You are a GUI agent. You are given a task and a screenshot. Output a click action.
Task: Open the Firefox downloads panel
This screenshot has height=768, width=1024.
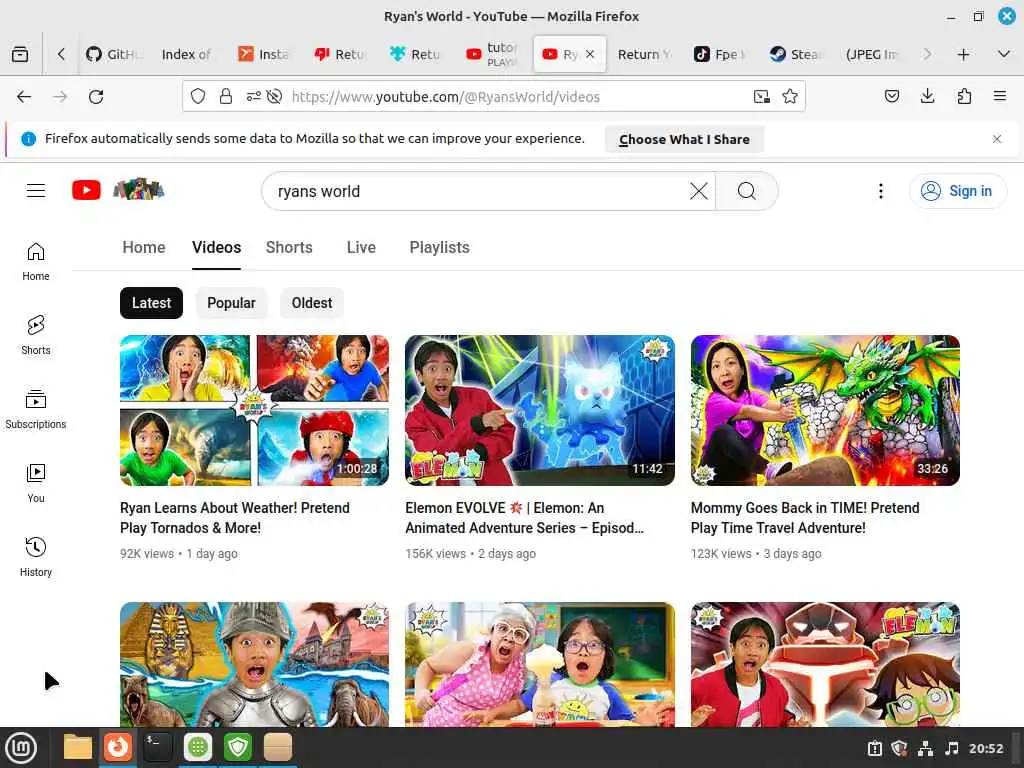(x=927, y=97)
